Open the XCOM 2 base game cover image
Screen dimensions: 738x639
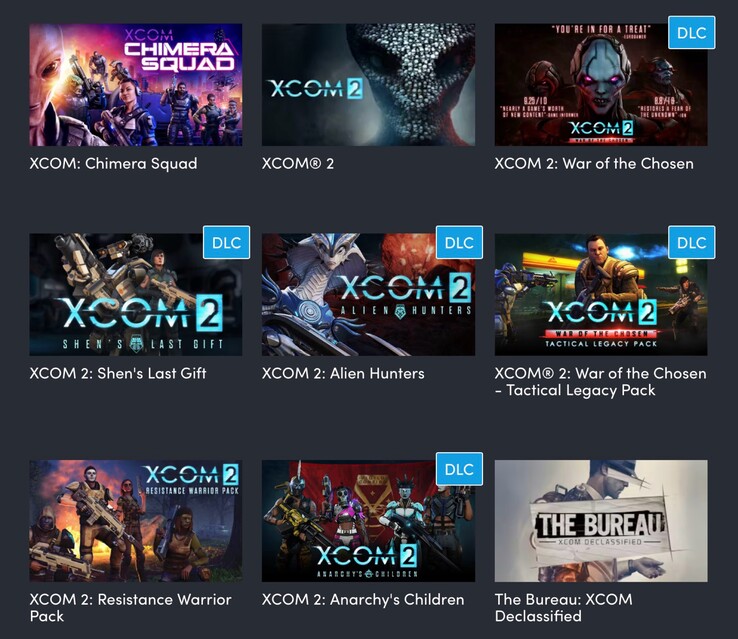[368, 85]
